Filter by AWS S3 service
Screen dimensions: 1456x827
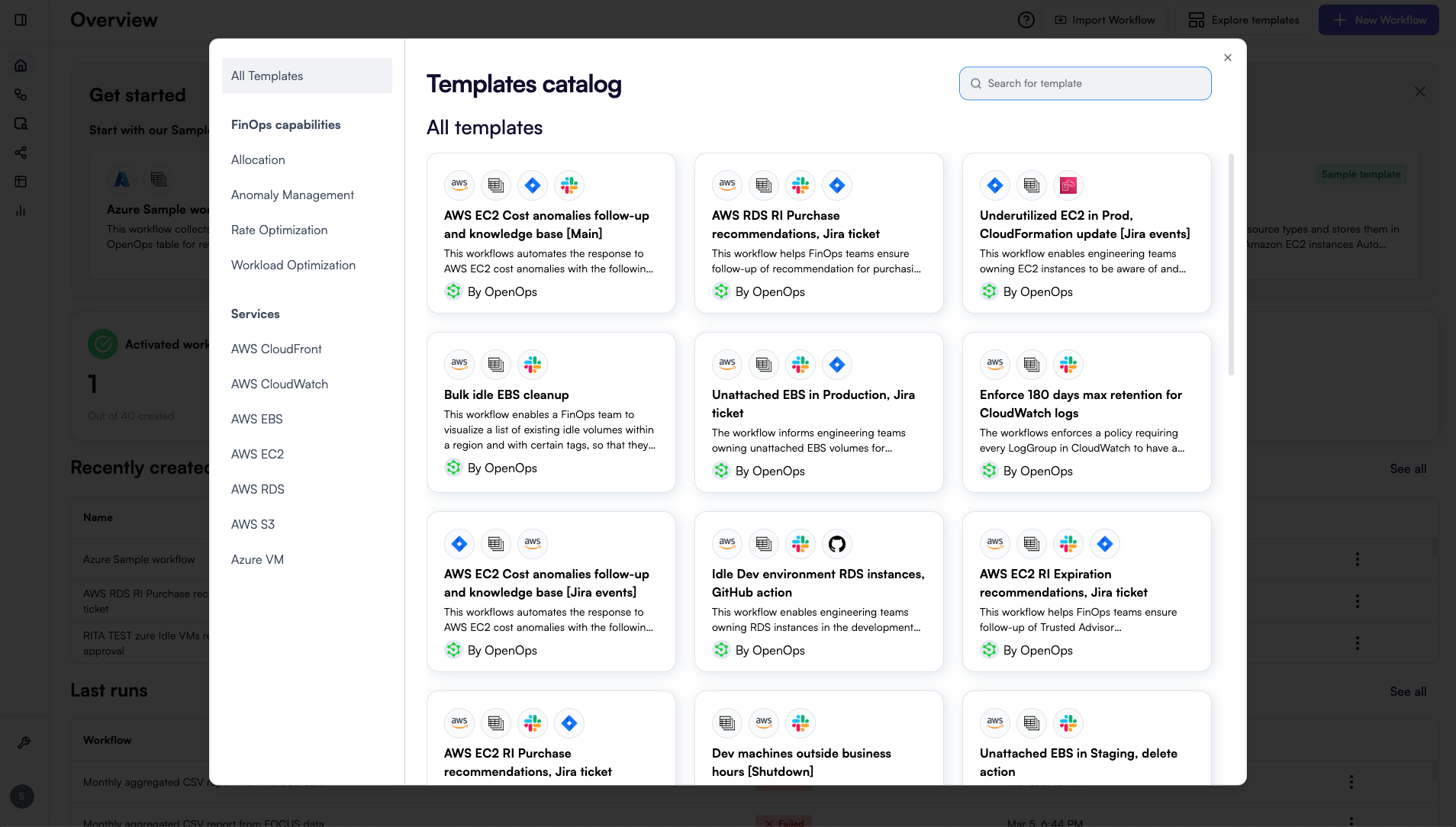coord(253,524)
